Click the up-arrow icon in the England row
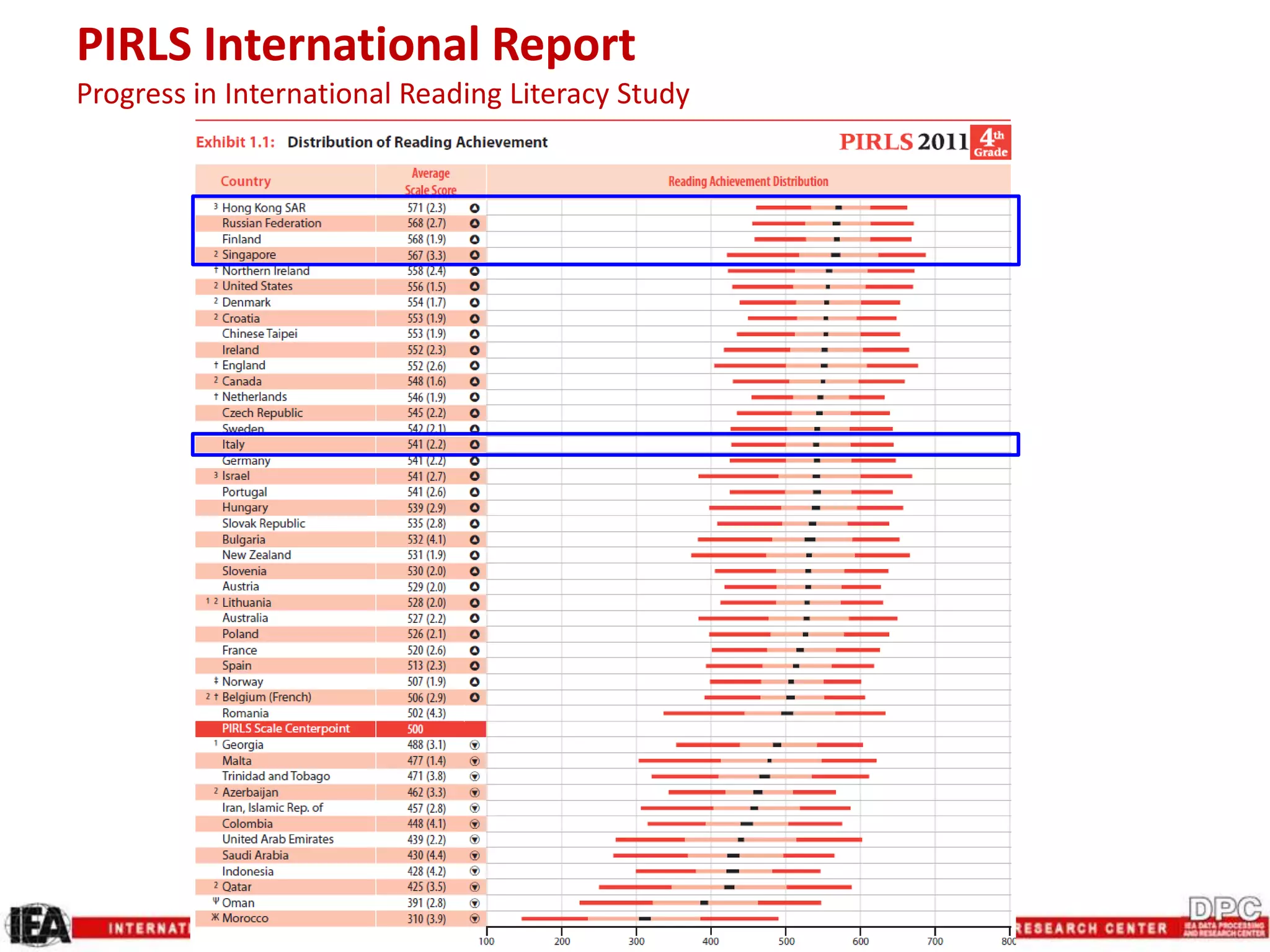The height and width of the screenshot is (952, 1270). point(474,366)
